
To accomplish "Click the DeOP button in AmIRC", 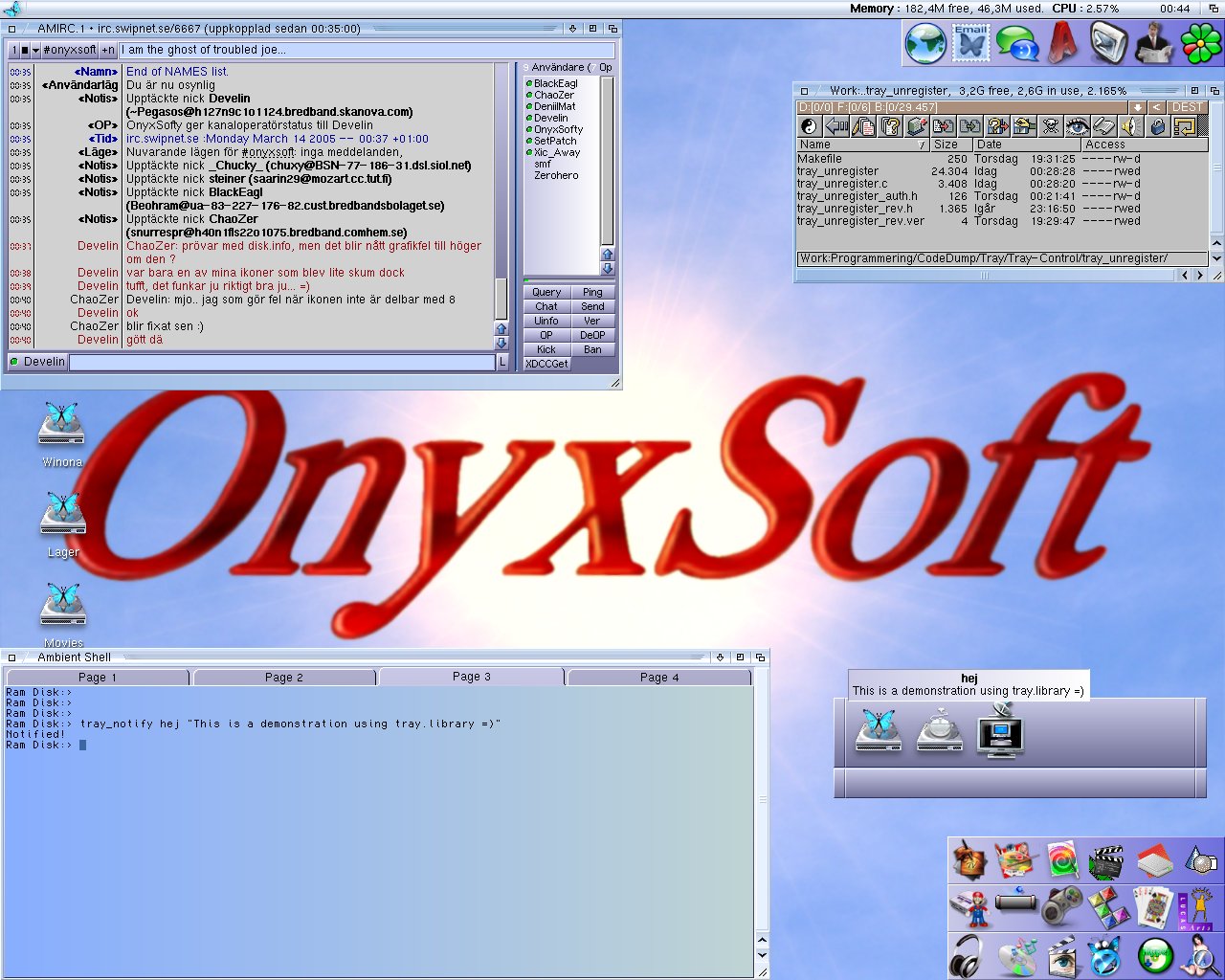I will point(592,335).
